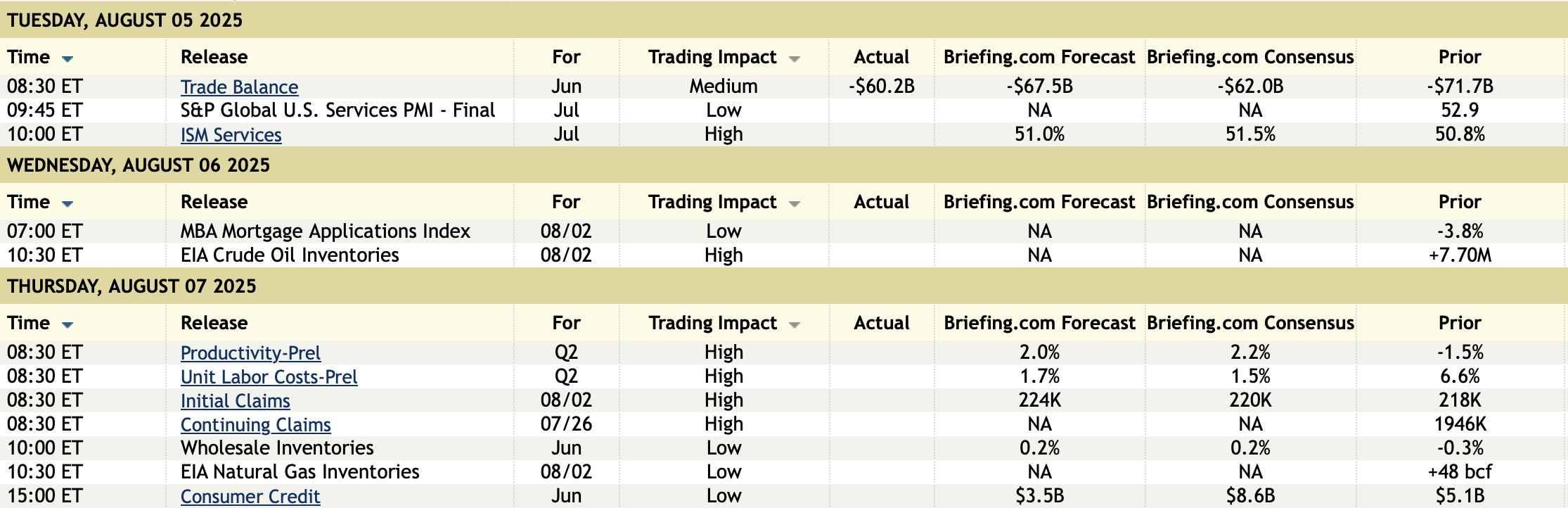Go to the Initial Claims link

(235, 401)
